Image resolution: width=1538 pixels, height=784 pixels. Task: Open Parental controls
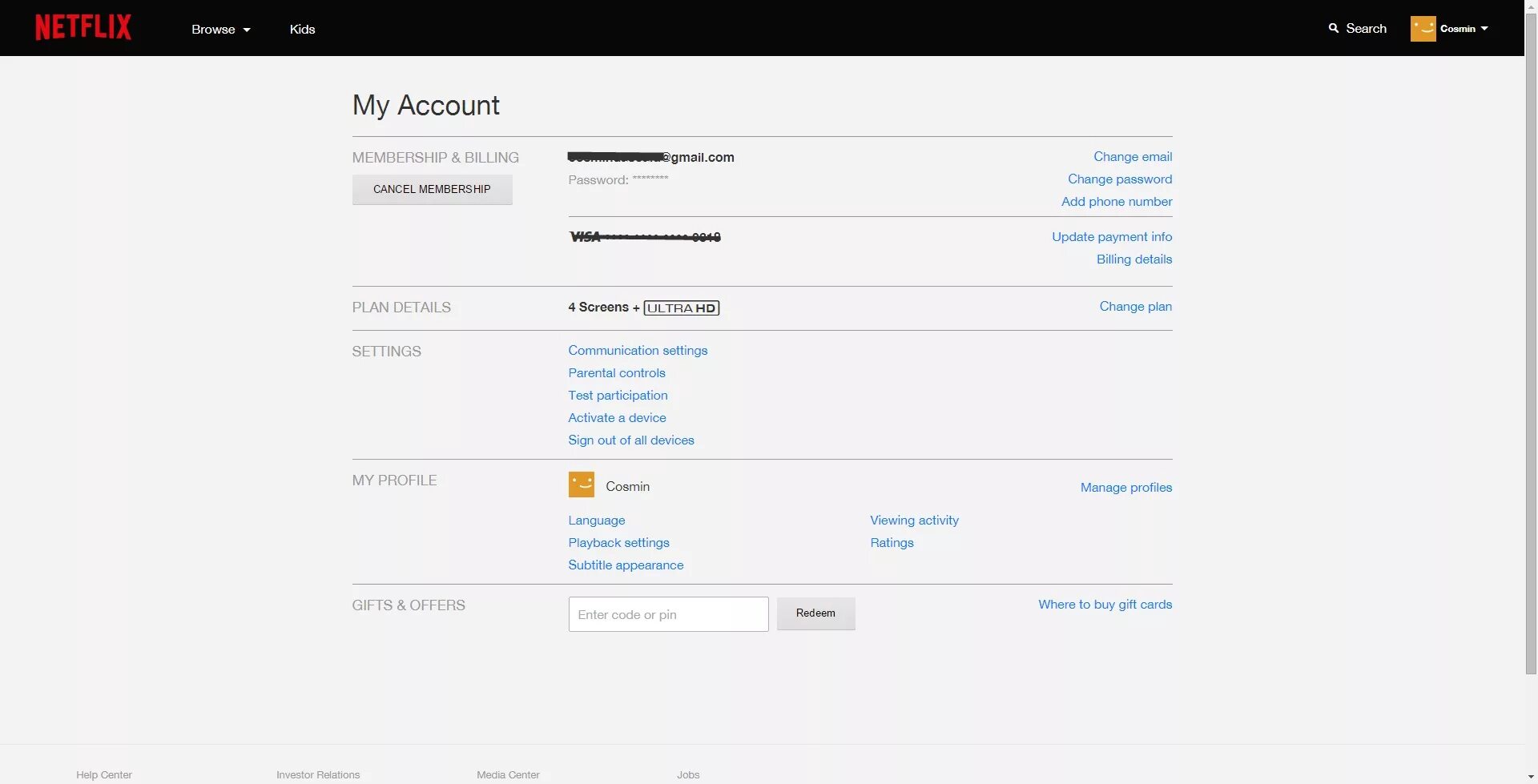617,372
